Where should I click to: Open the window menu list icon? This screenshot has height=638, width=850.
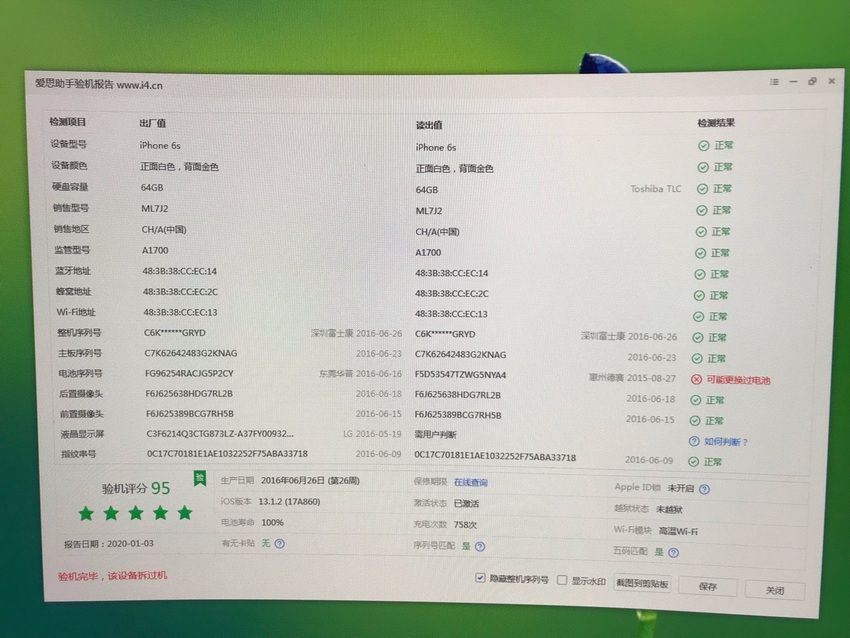[774, 82]
